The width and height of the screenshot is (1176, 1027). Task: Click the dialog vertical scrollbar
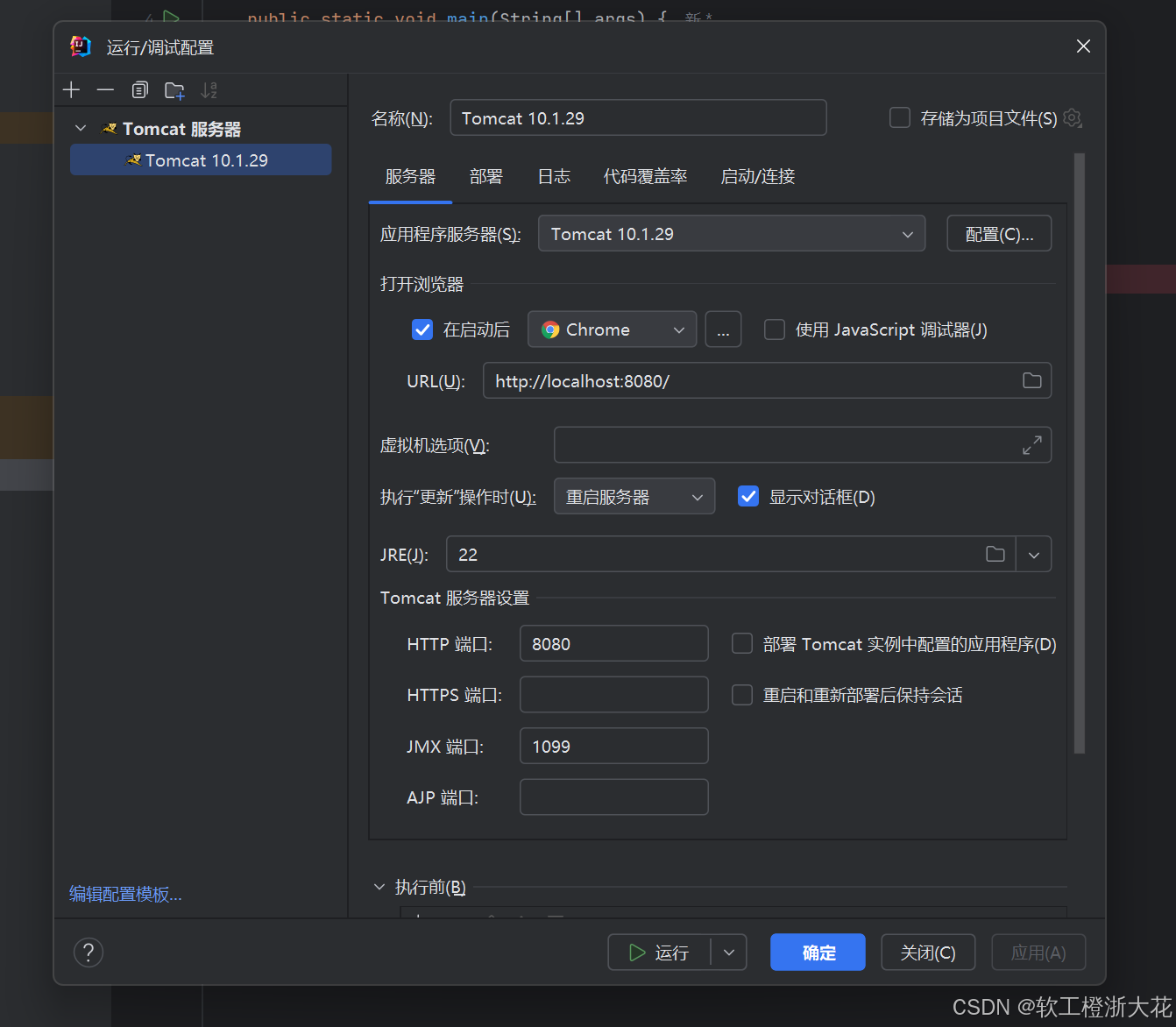pyautogui.click(x=1080, y=453)
